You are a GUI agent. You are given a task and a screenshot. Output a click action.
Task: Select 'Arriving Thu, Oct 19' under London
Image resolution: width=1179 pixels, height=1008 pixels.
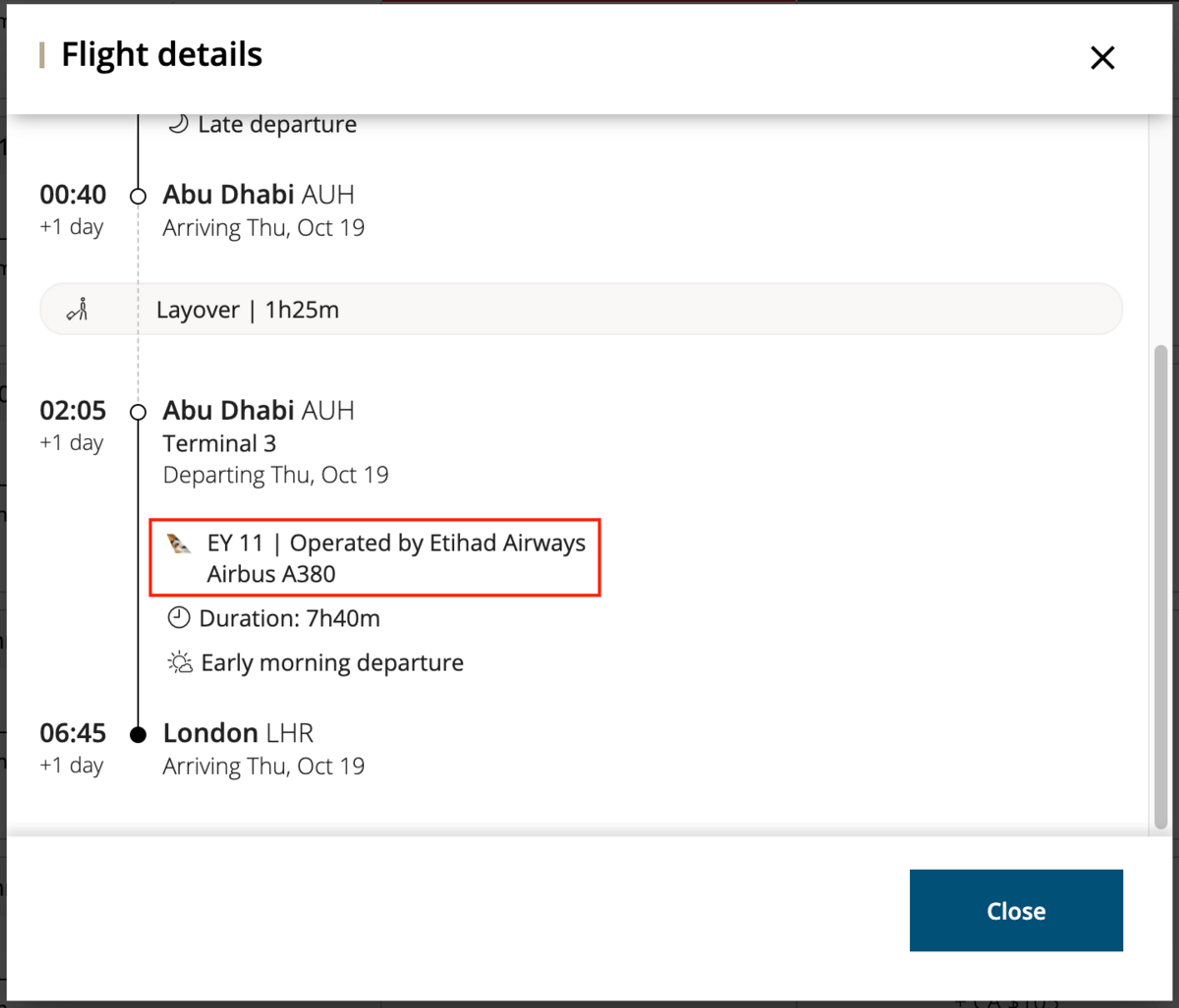click(263, 766)
